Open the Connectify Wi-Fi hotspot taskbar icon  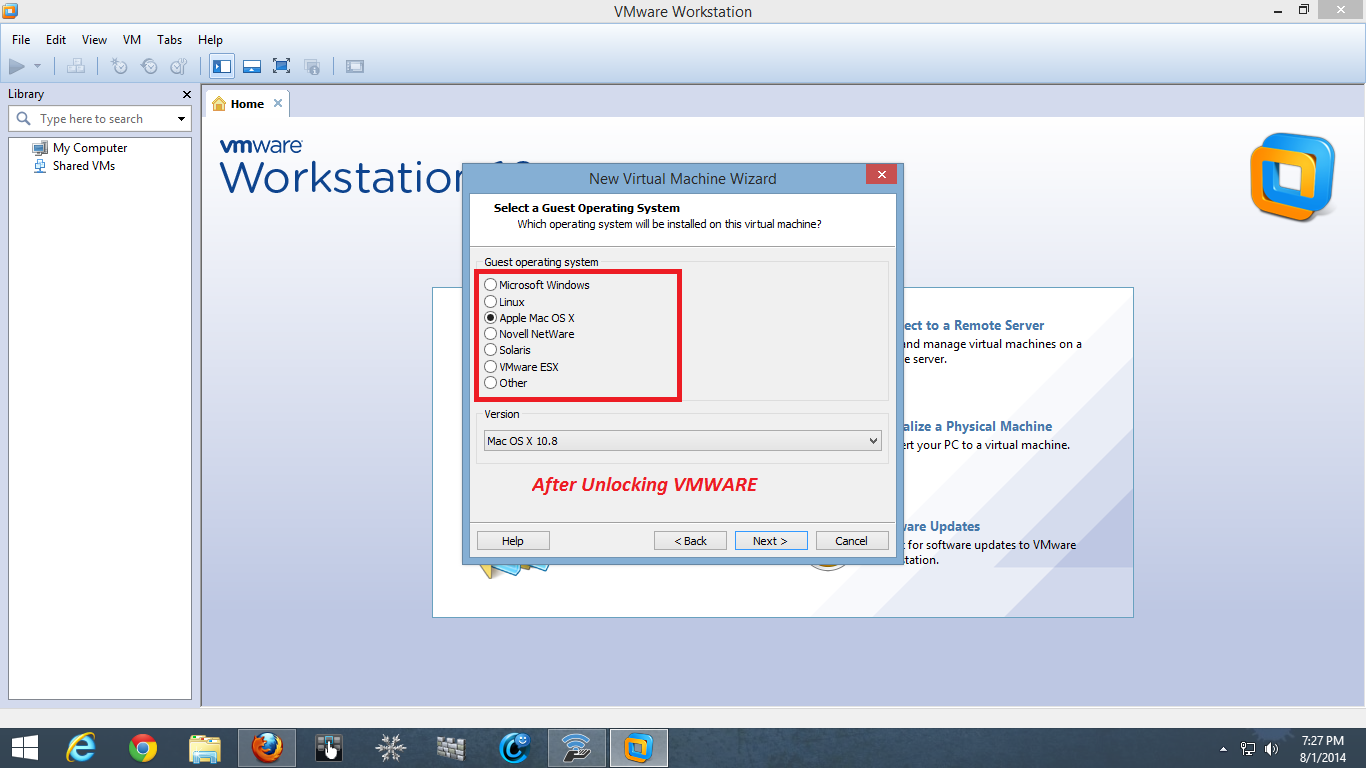pyautogui.click(x=576, y=748)
